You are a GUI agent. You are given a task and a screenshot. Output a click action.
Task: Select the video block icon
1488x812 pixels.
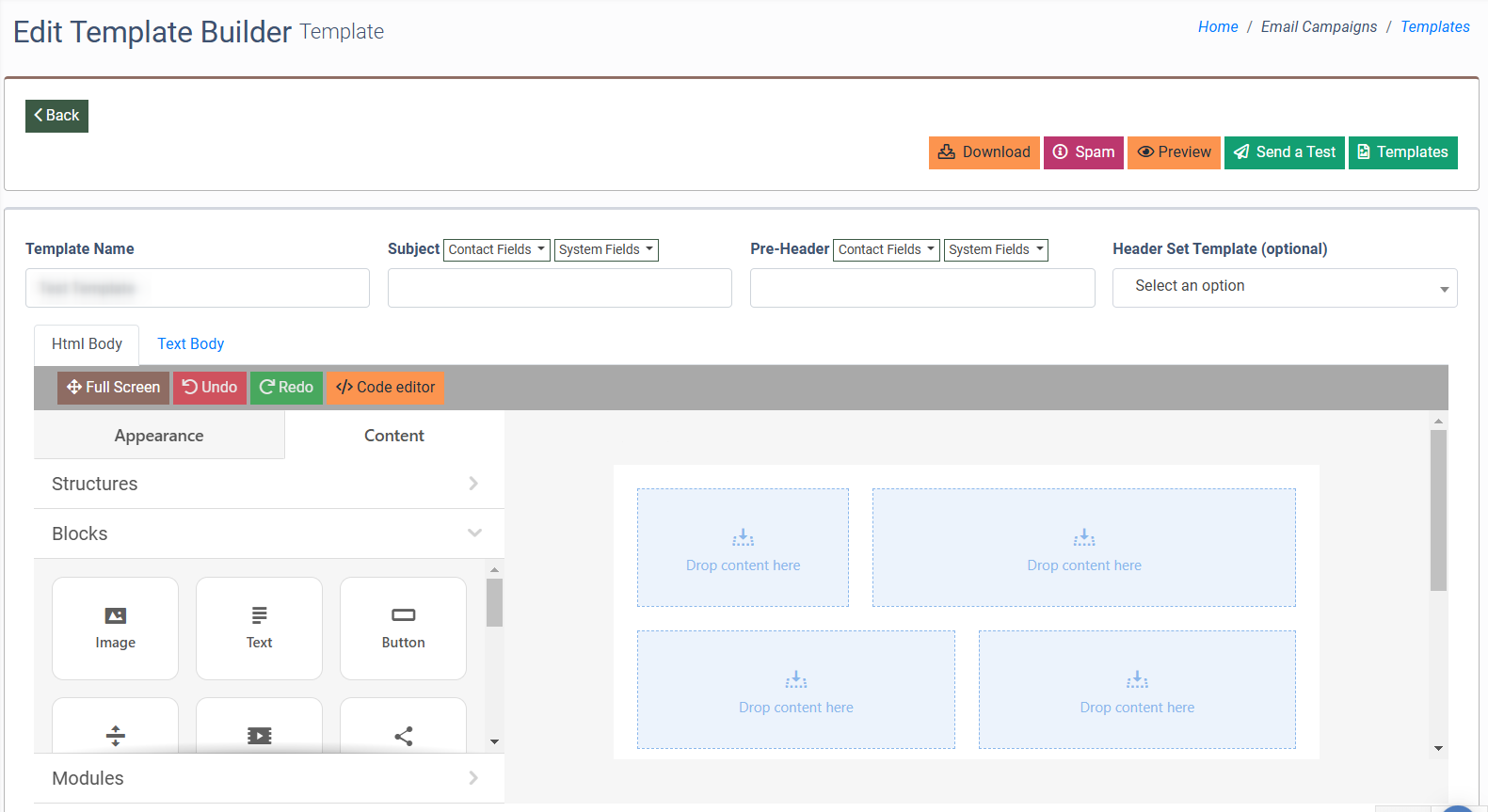pyautogui.click(x=259, y=735)
